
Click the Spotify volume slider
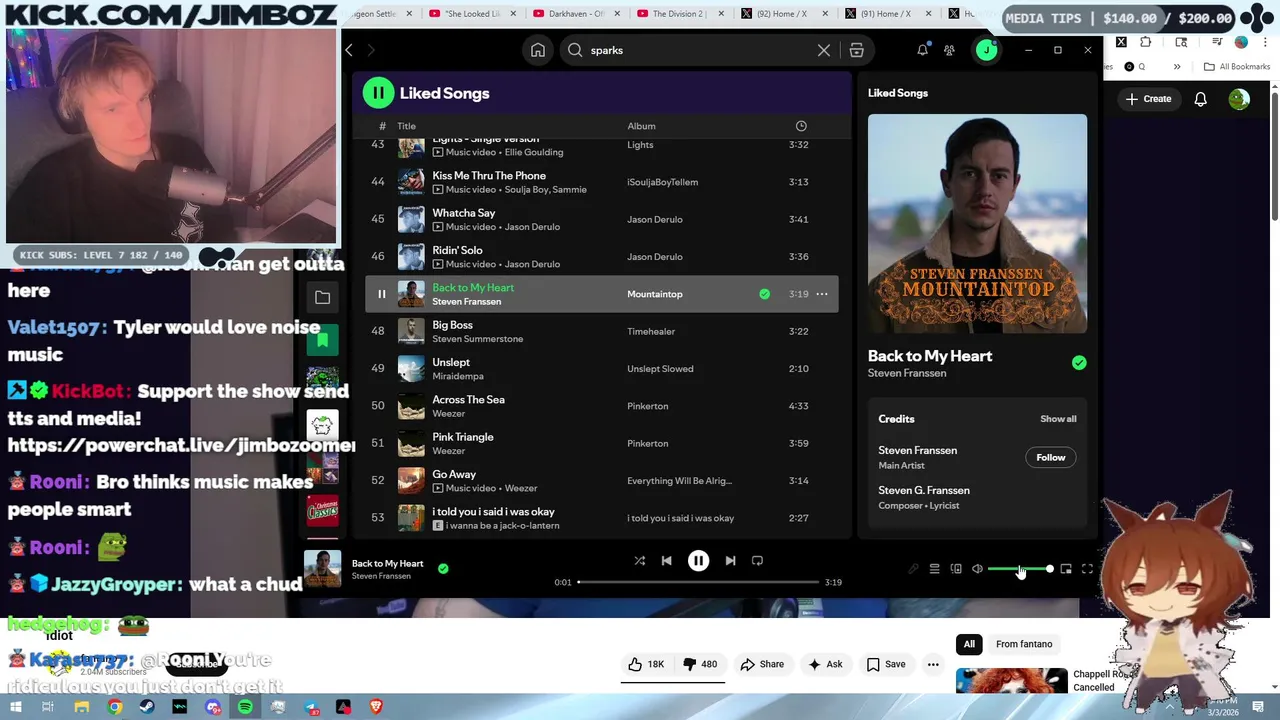tap(1020, 569)
